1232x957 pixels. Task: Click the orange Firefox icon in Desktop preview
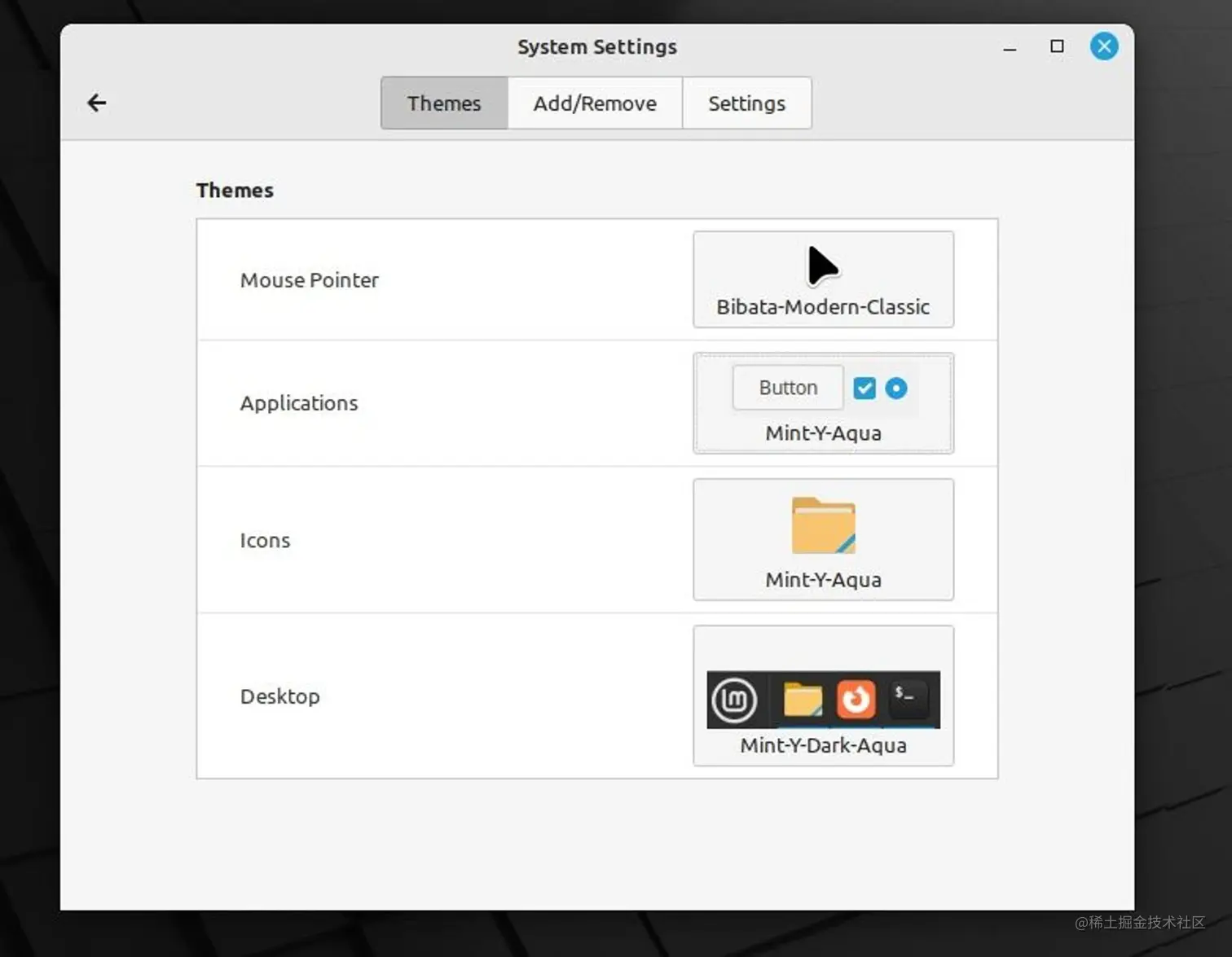(856, 700)
